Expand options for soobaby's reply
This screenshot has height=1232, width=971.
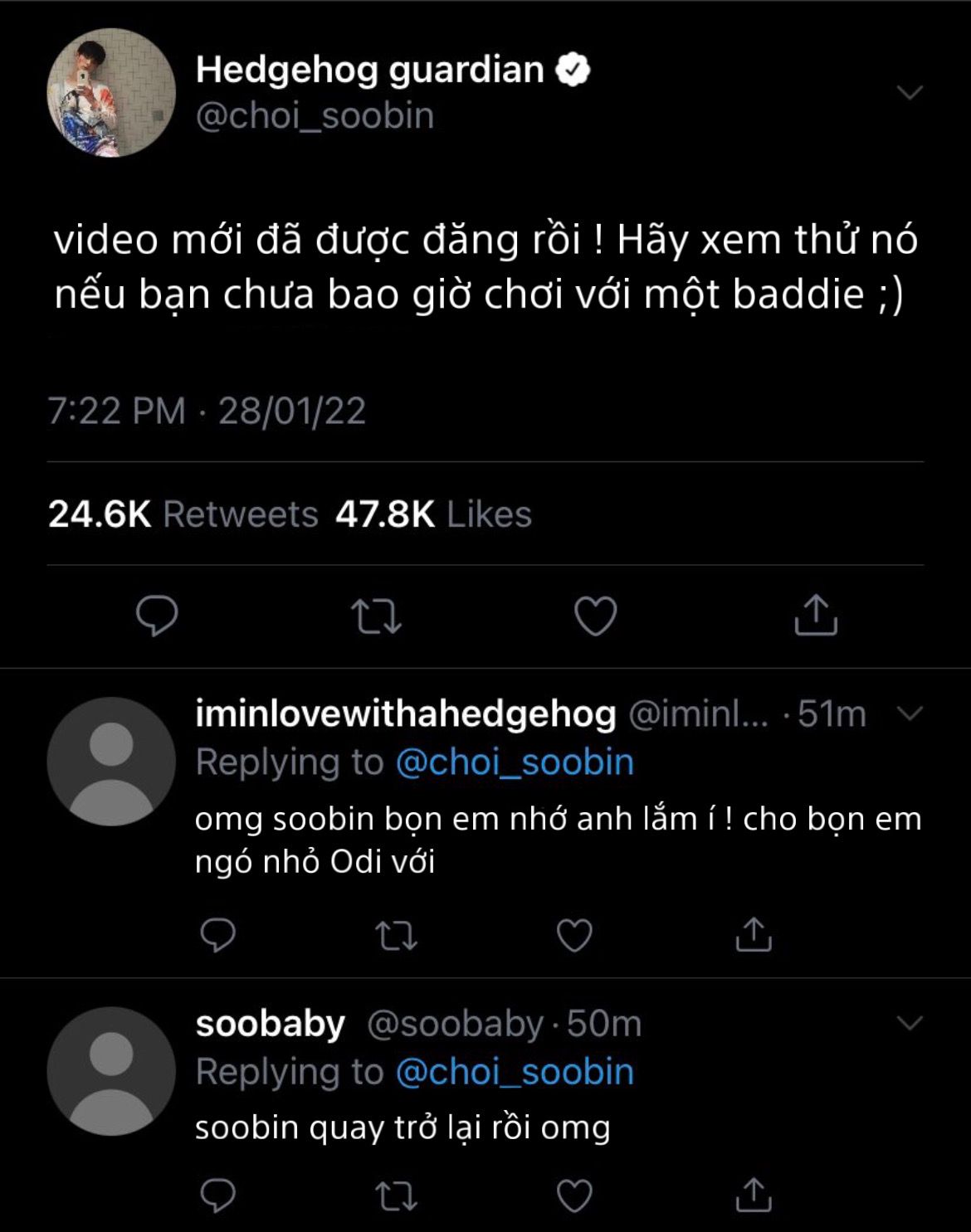[910, 1023]
